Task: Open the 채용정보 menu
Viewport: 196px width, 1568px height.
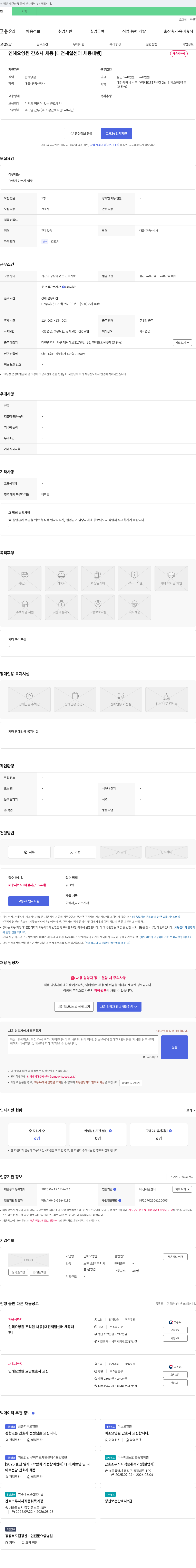Action: (x=33, y=32)
